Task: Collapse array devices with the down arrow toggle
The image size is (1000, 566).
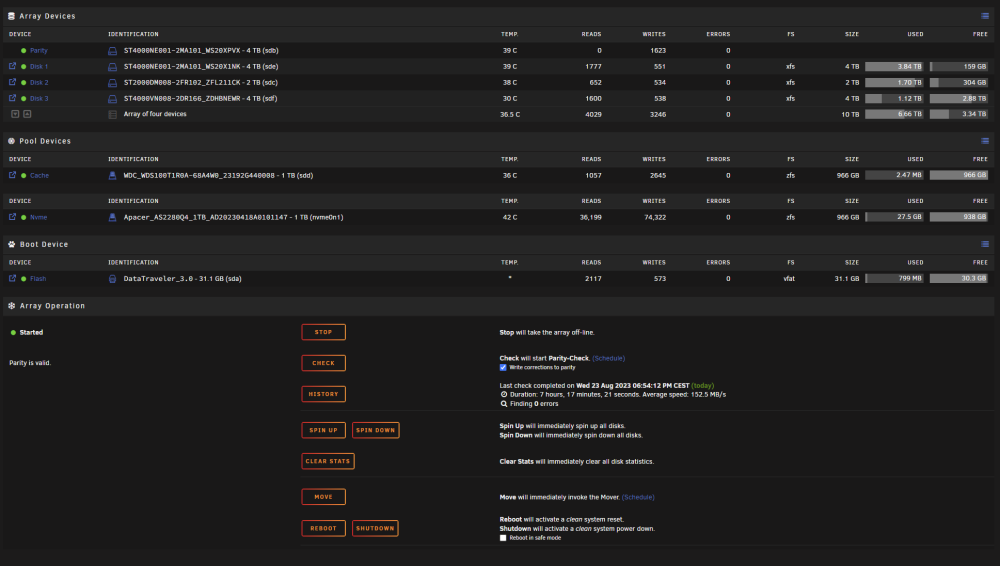Action: (15, 114)
